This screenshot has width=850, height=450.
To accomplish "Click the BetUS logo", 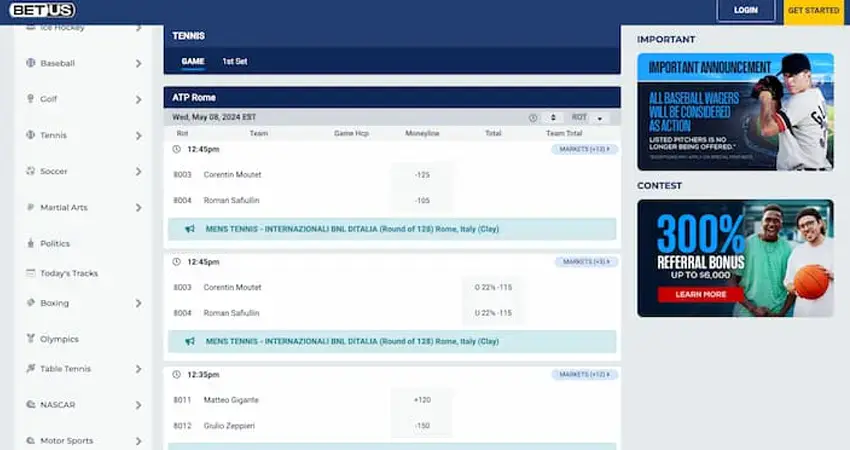I will click(42, 10).
